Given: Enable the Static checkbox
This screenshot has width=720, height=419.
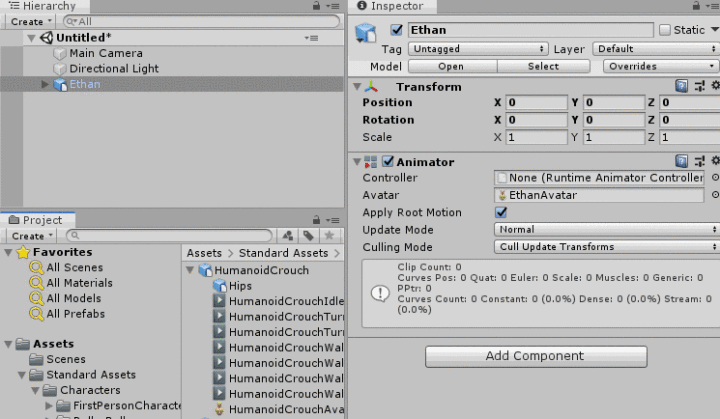Looking at the screenshot, I should coord(665,30).
